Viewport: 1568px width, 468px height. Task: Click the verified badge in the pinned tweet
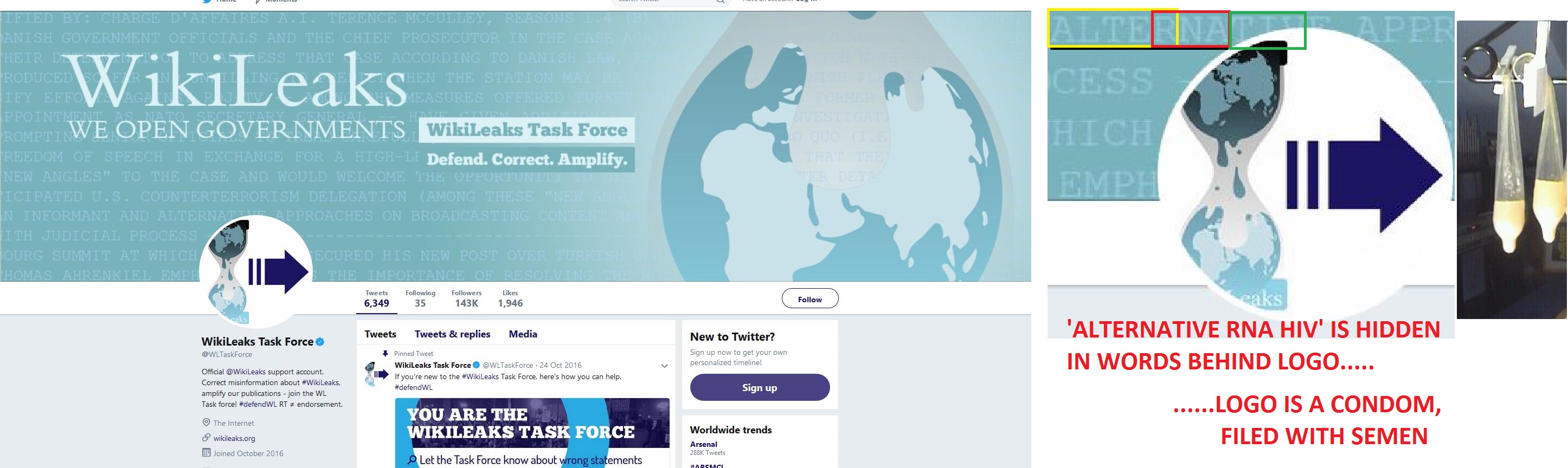tap(477, 365)
